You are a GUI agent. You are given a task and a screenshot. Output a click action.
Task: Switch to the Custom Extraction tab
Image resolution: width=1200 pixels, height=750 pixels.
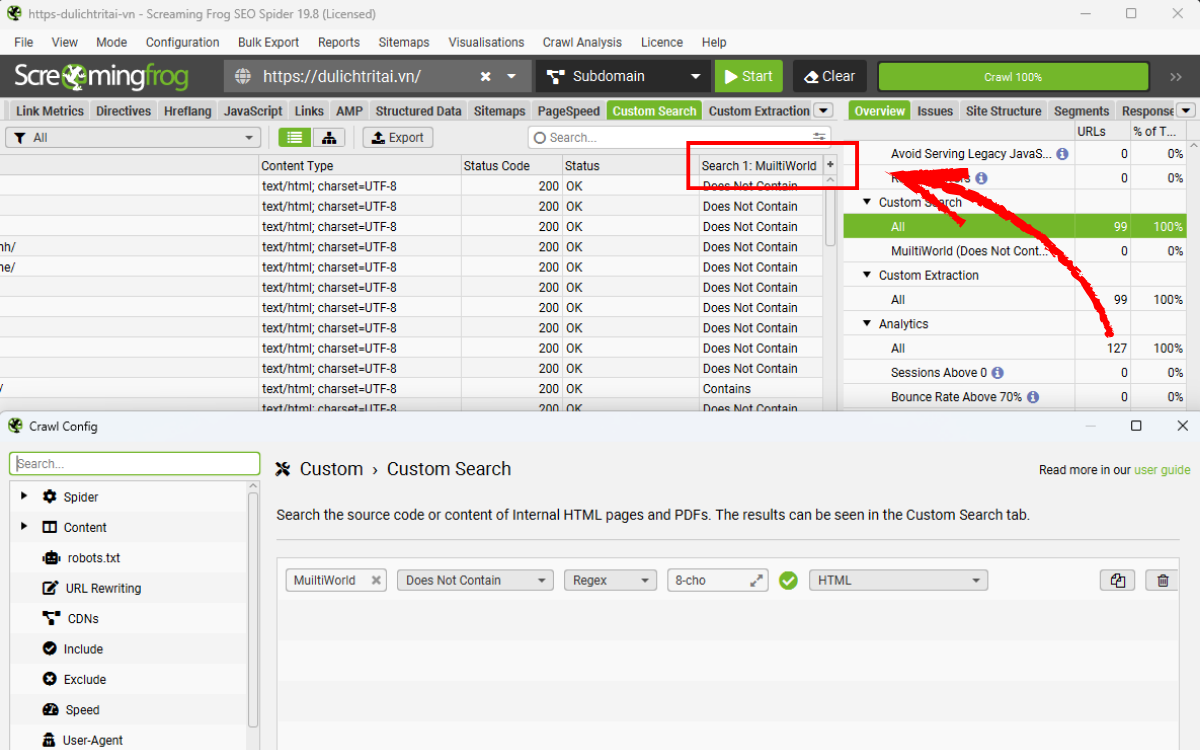758,111
